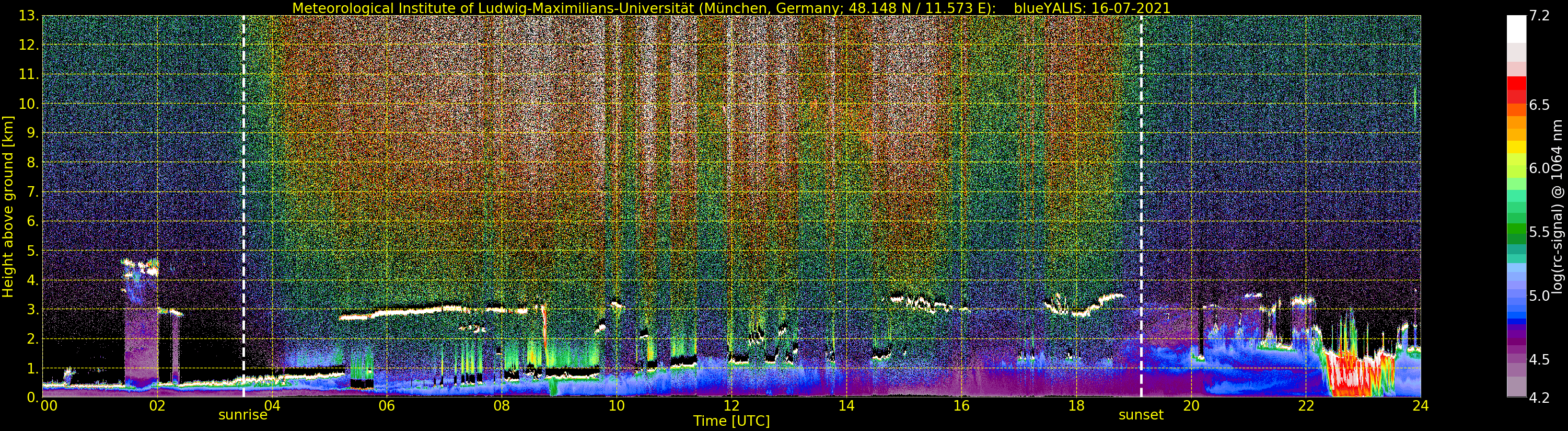This screenshot has height=431, width=1568.
Task: Click the Height above ground [km] axis label
Action: (8, 206)
